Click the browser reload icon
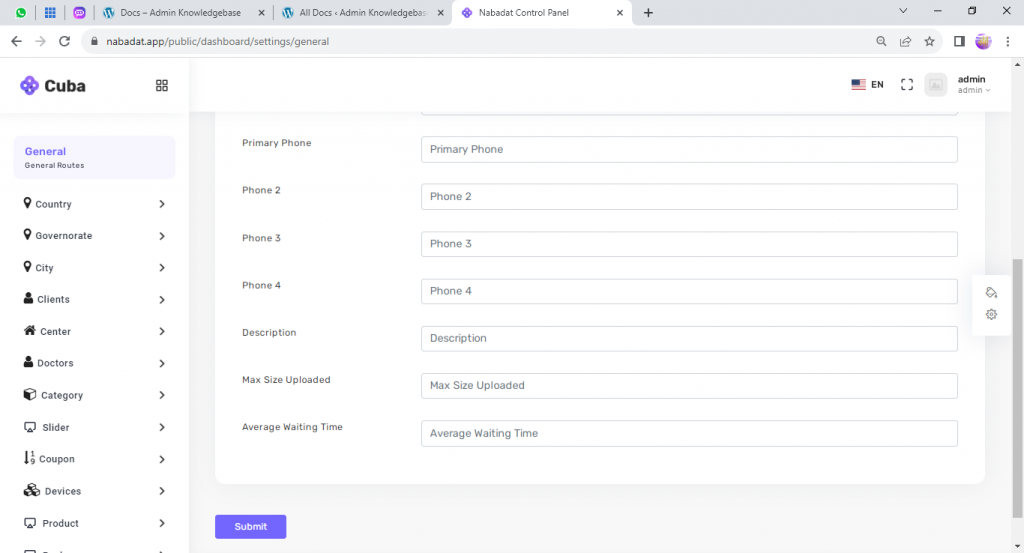This screenshot has height=553, width=1024. 65,42
